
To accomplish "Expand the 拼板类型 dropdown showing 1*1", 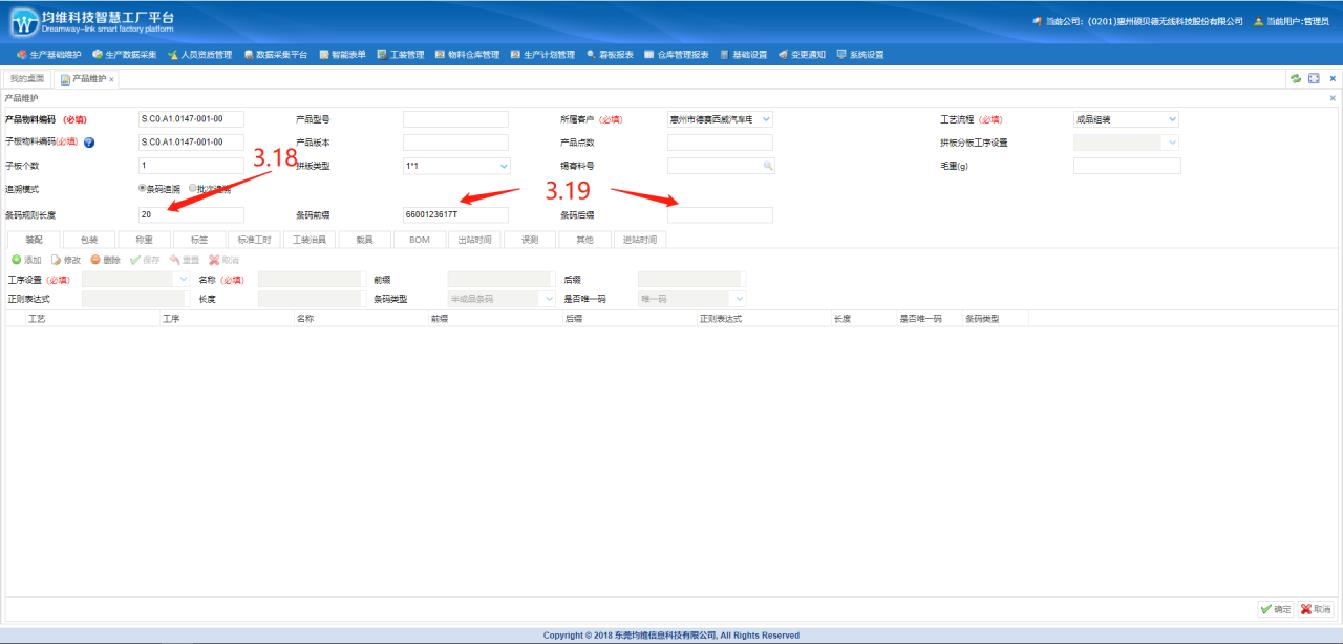I will pyautogui.click(x=503, y=166).
